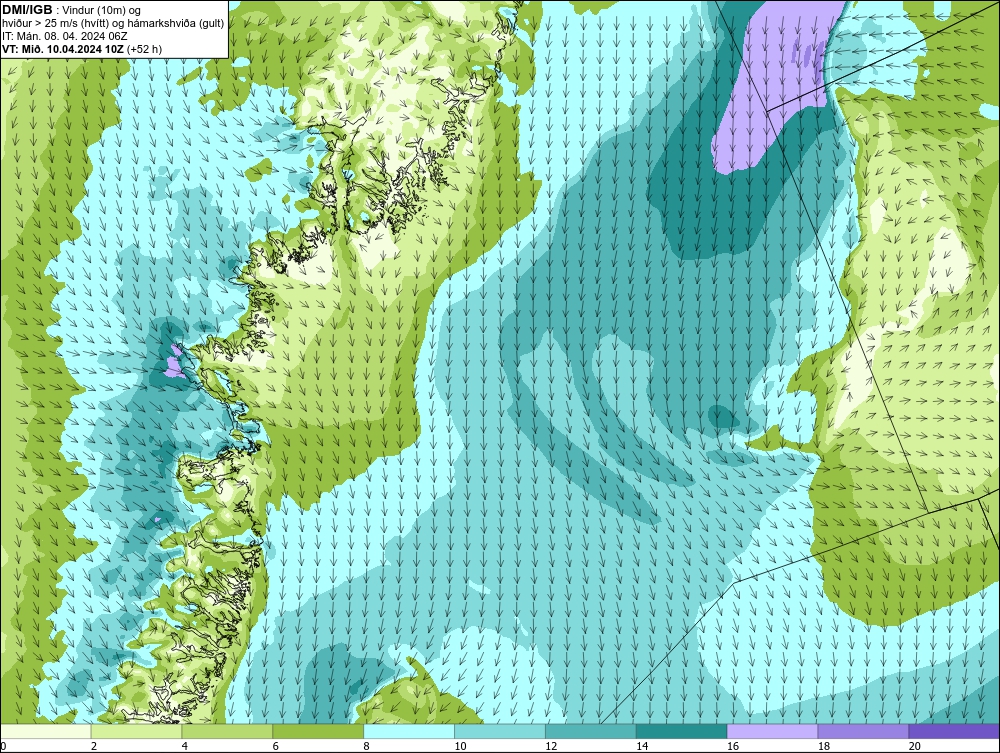
Task: Click the legend scale label "0"
Action: tap(3, 746)
